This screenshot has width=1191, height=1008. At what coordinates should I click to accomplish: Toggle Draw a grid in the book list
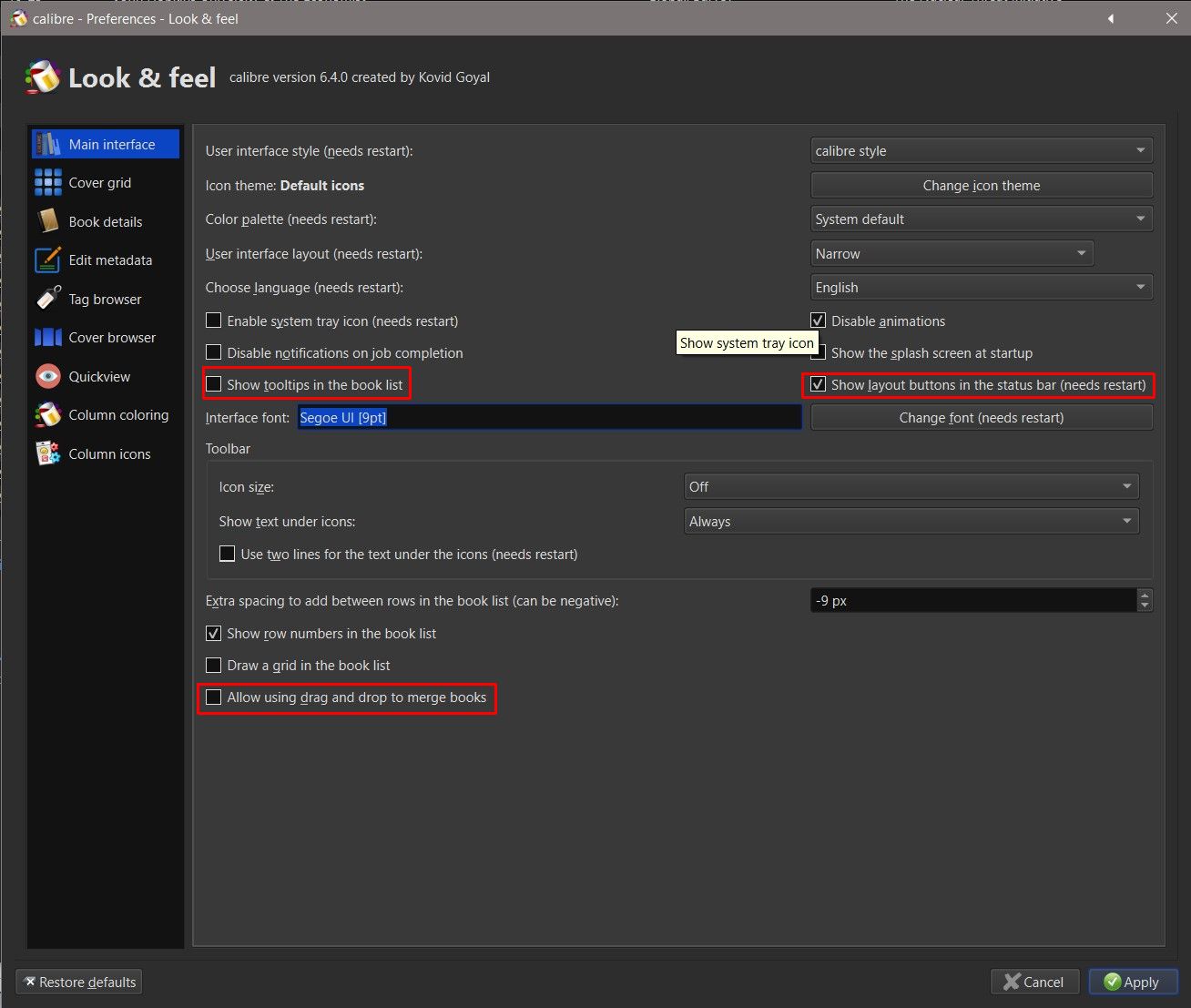click(214, 666)
